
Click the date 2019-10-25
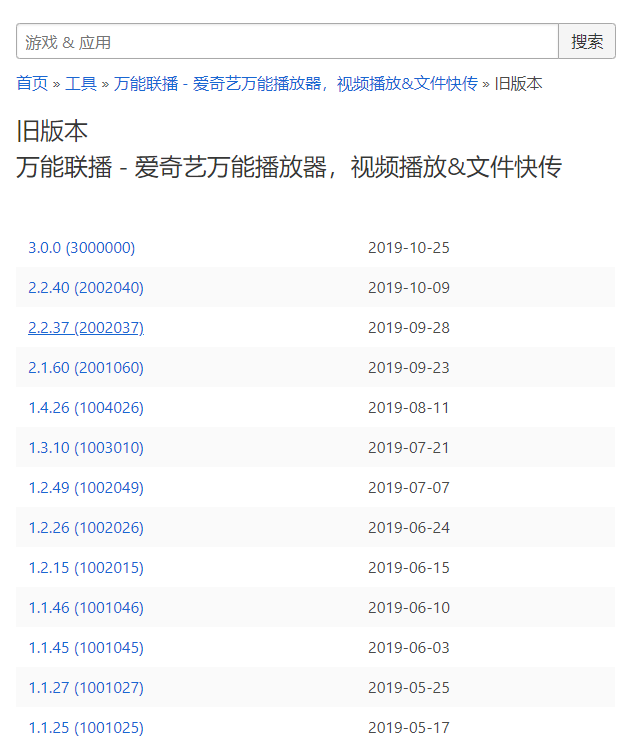tap(409, 248)
